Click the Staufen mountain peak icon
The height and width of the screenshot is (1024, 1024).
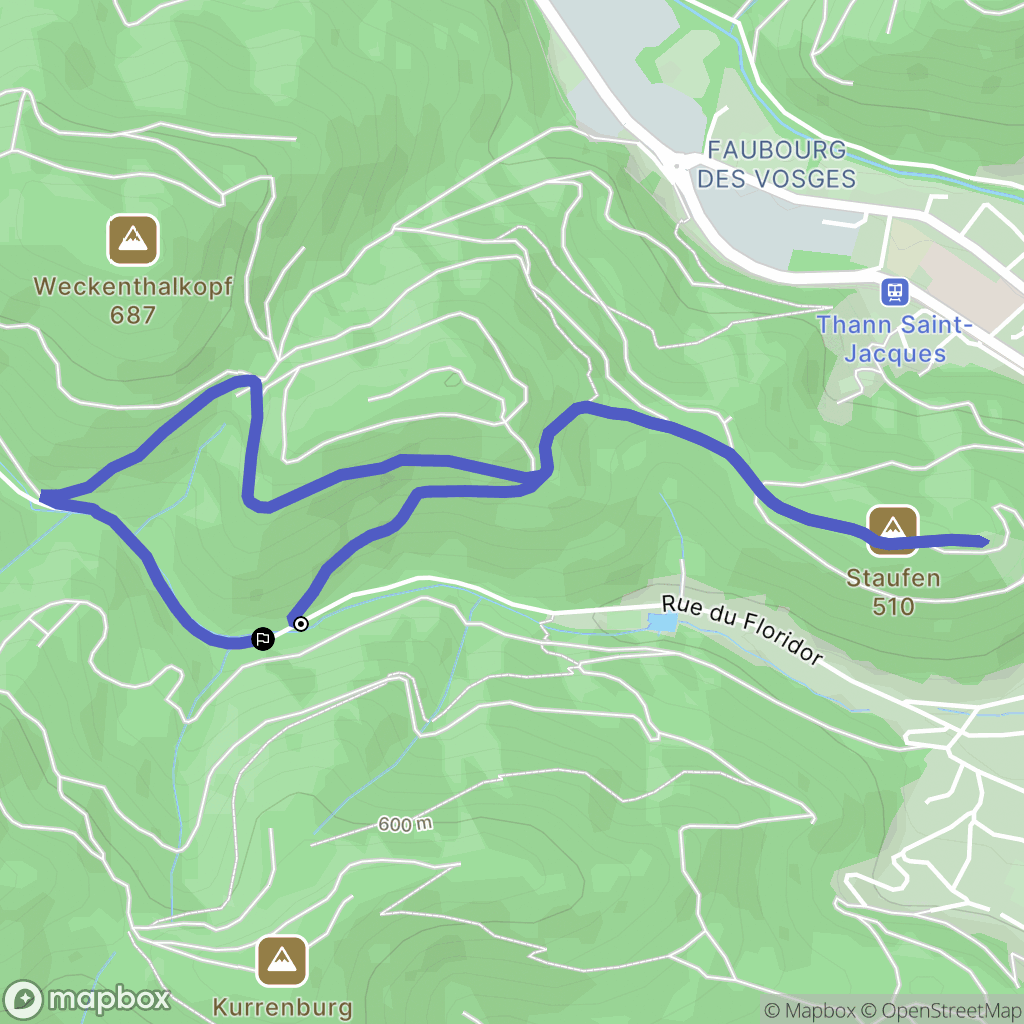click(893, 530)
